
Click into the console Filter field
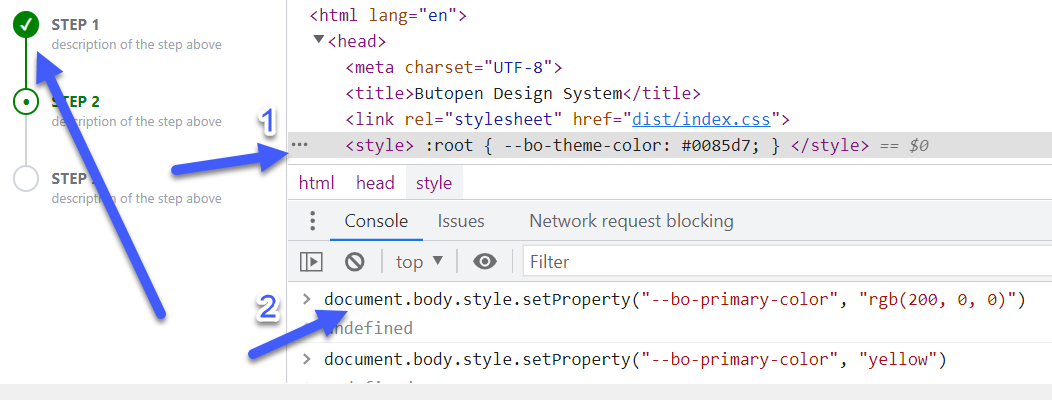tap(780, 262)
